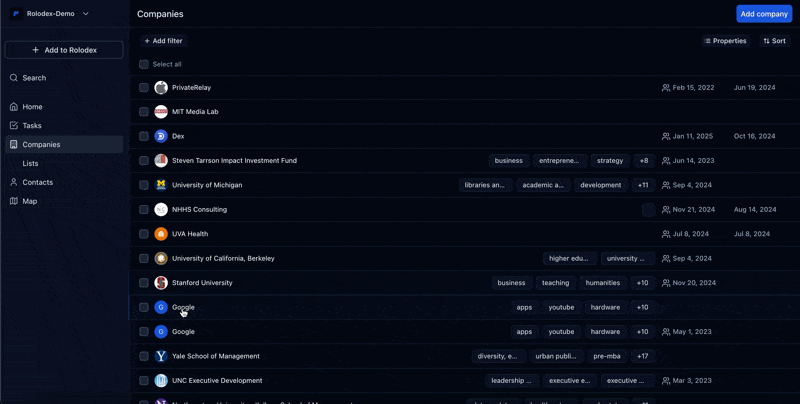800x404 pixels.
Task: Open the NHHS Consulting company name
Action: click(199, 209)
